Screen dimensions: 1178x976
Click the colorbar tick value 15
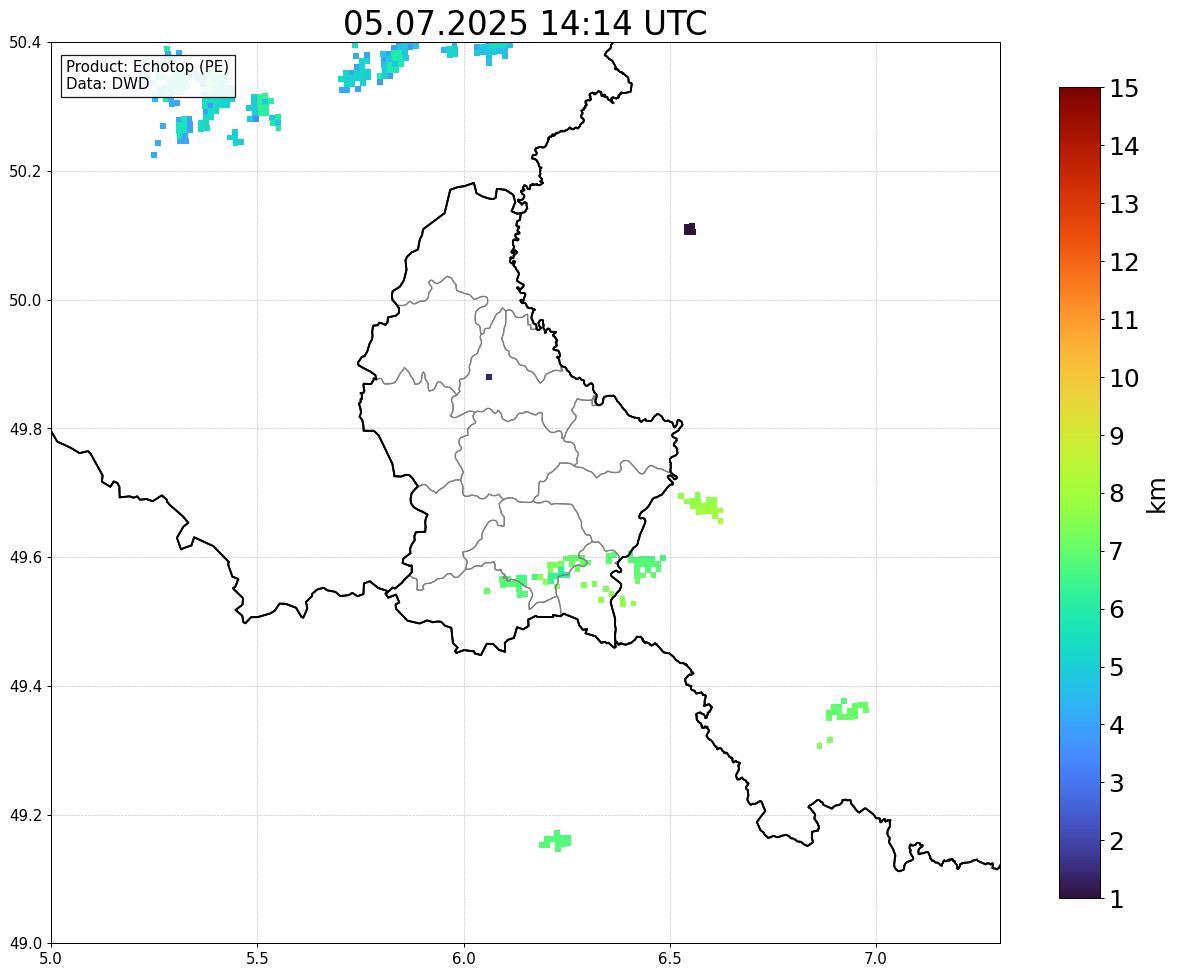(1124, 89)
